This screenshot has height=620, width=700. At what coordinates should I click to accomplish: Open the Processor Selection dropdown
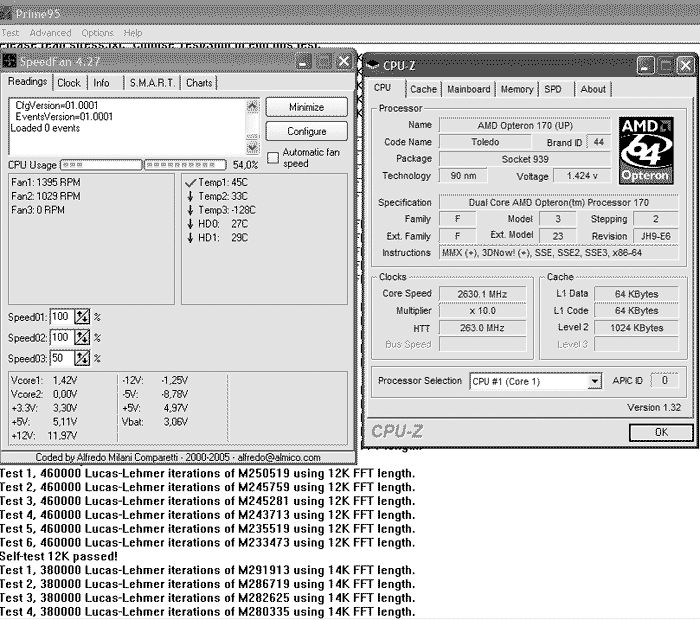point(535,381)
